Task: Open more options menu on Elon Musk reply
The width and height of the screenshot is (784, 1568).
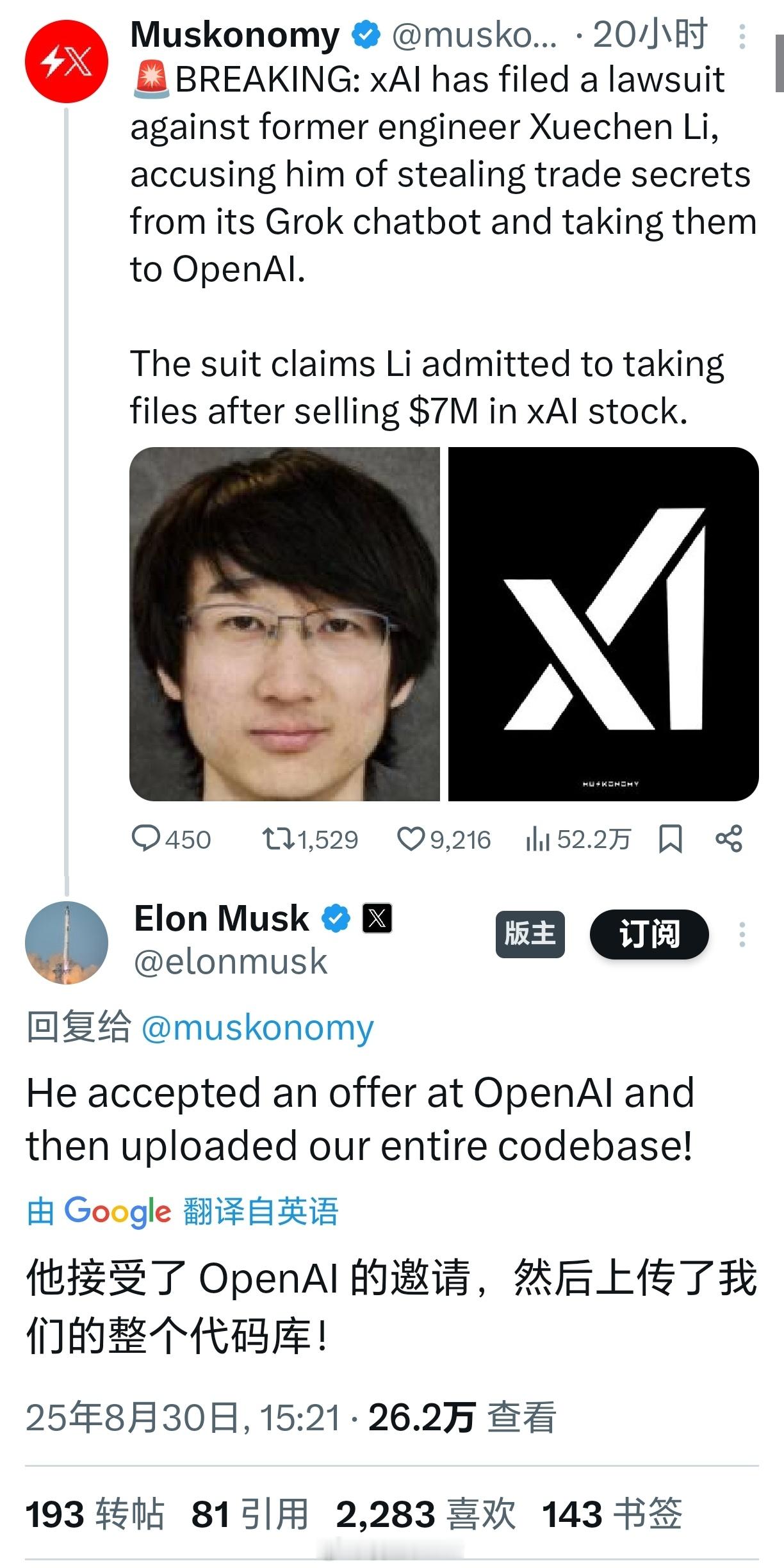Action: click(x=742, y=935)
